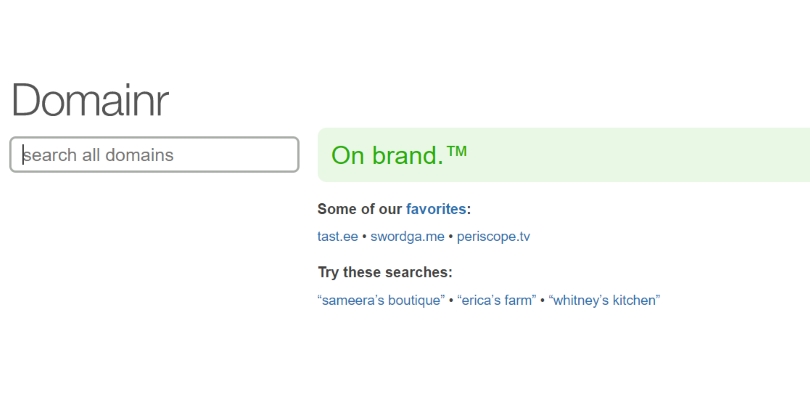
Task: Click the "Try these searches:" heading
Action: tap(385, 272)
